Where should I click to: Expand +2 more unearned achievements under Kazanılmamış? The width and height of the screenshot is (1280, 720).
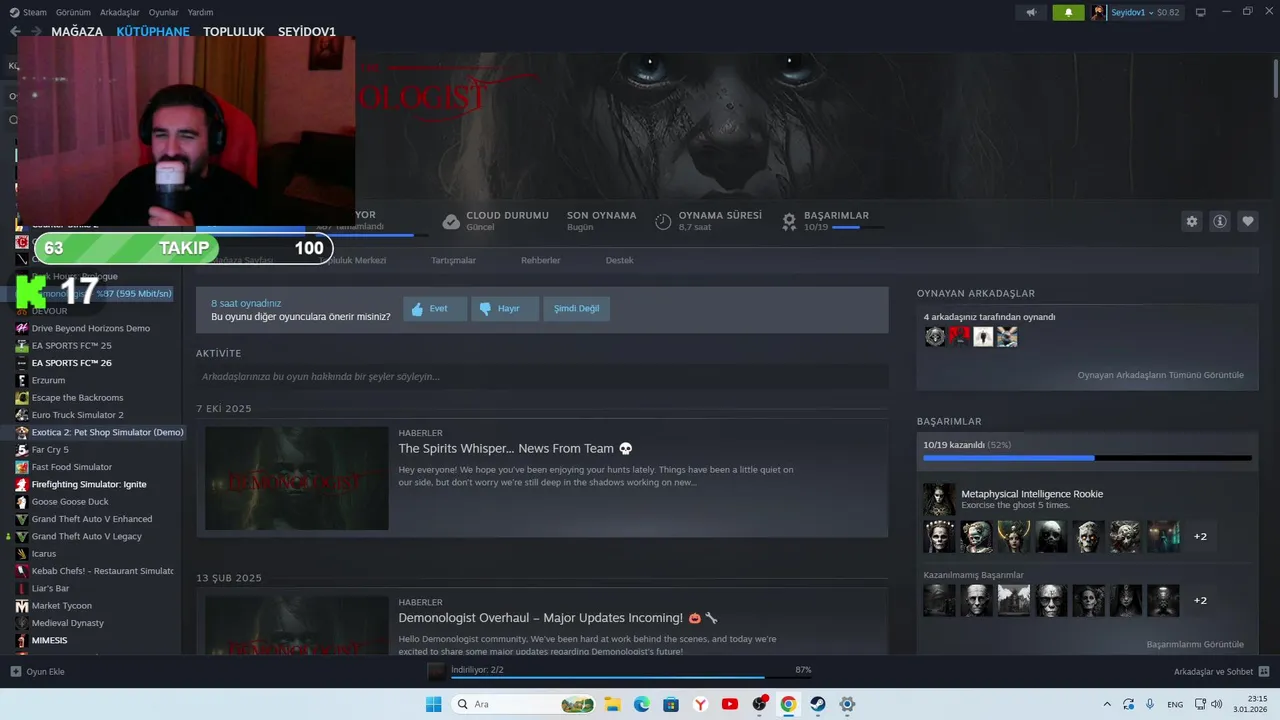[1200, 600]
